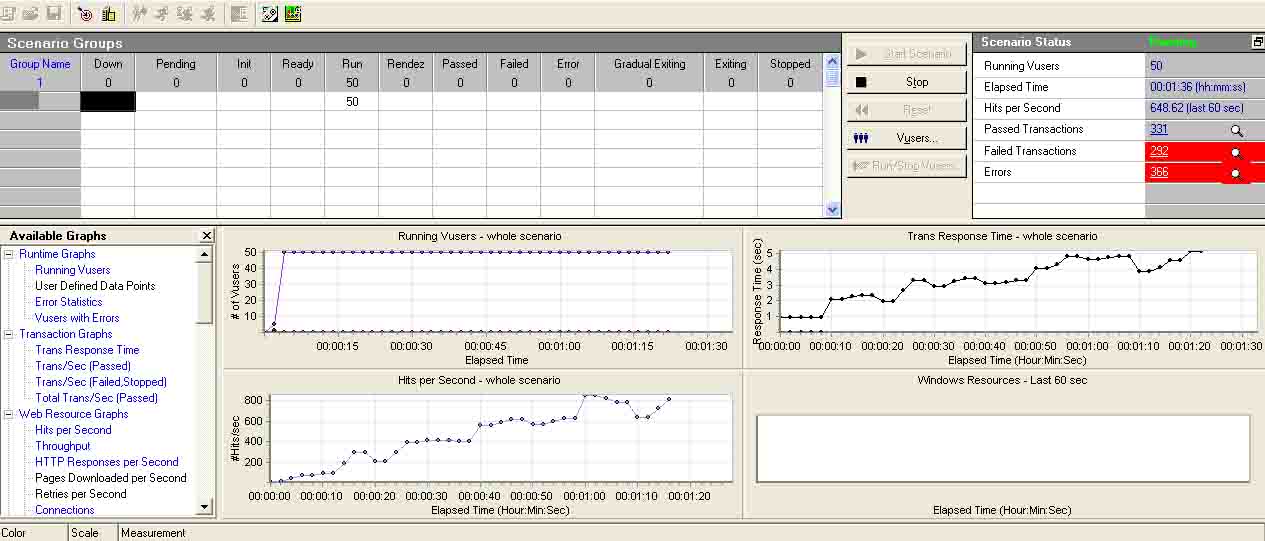Select Error Statistics graph
1265x541 pixels.
(68, 302)
